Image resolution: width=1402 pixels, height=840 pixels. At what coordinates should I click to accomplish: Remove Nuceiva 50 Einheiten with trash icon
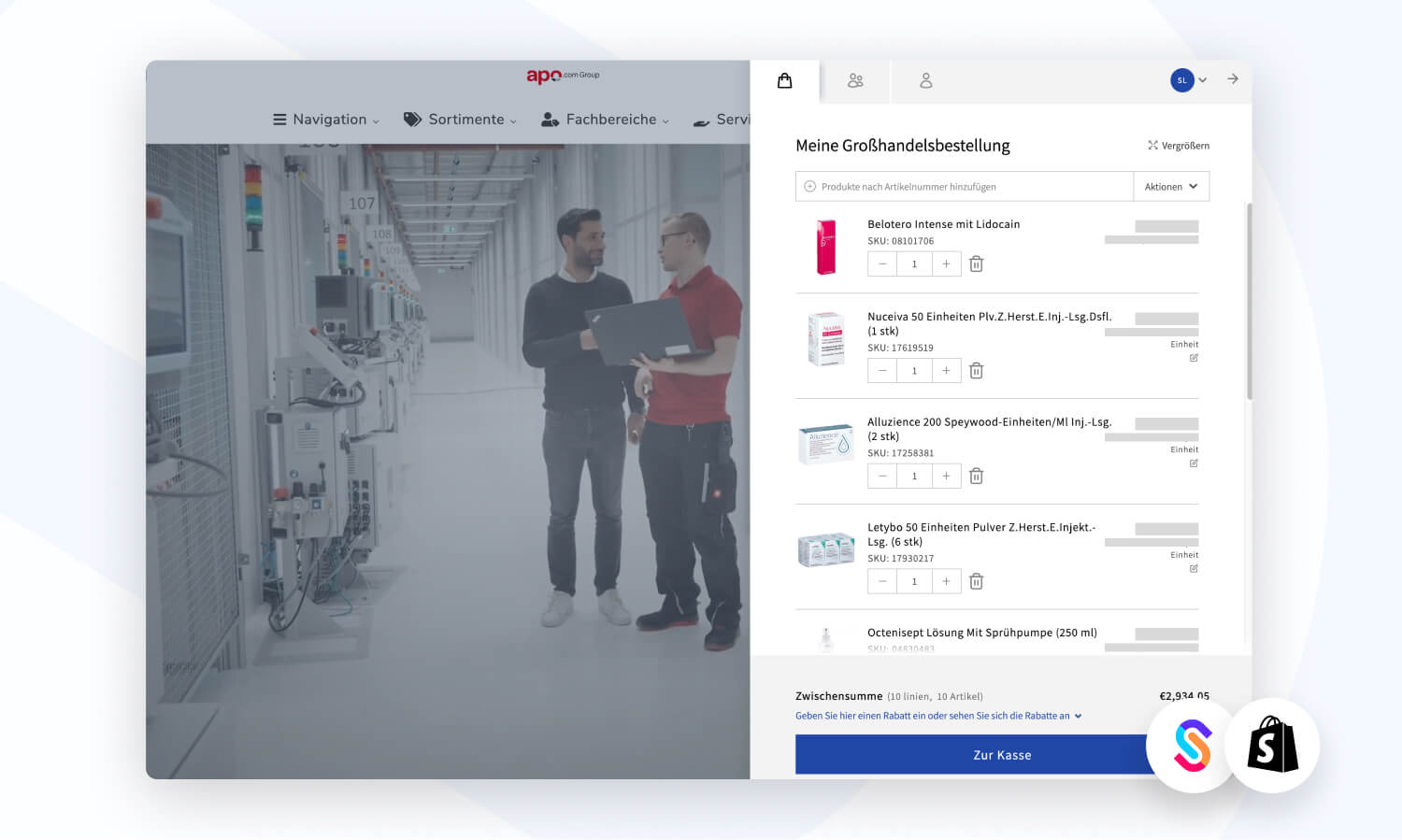click(x=976, y=371)
